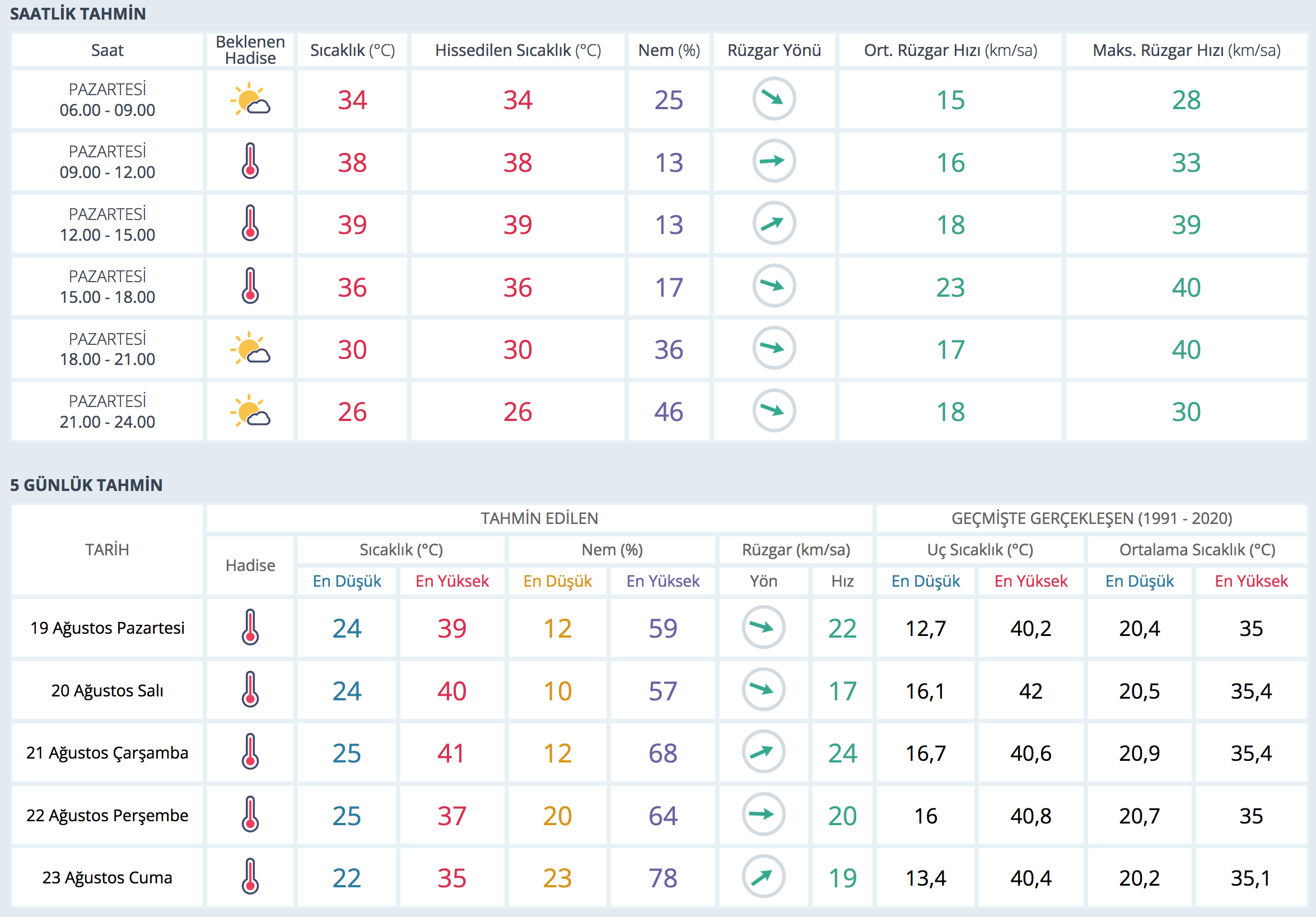Click thermometer icon for 21 Ağustos Çarşamba
This screenshot has width=1316, height=917.
point(250,752)
